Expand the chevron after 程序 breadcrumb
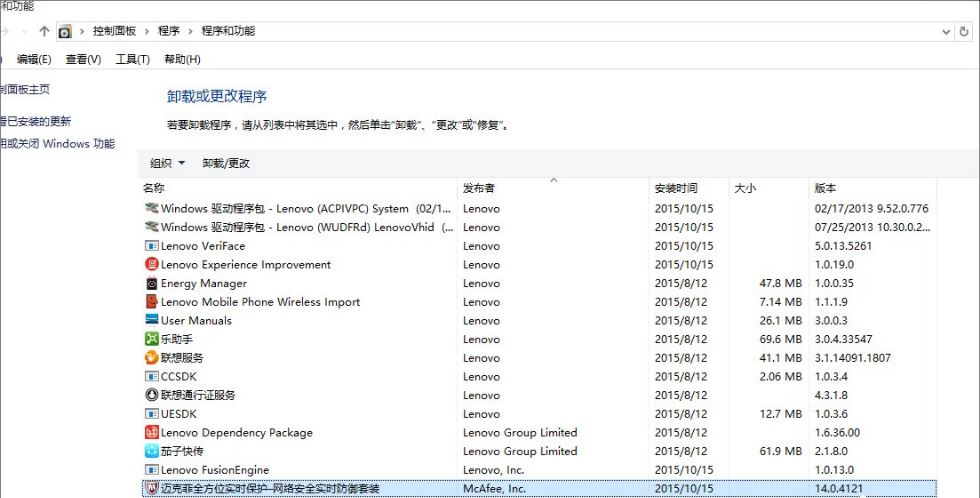The height and width of the screenshot is (498, 980). (x=191, y=31)
